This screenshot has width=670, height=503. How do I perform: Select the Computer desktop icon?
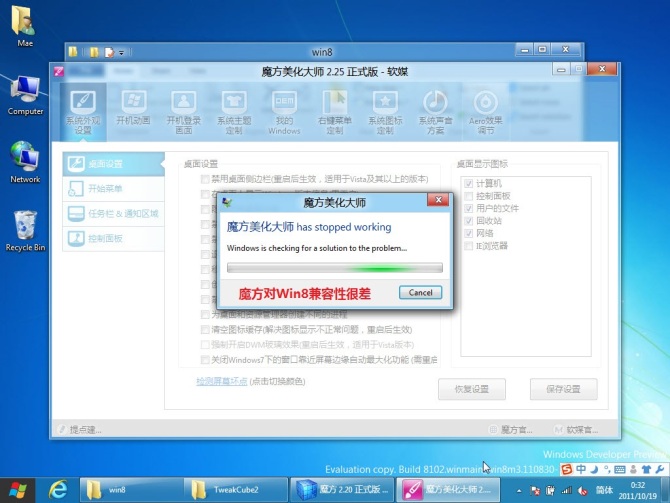[x=25, y=95]
